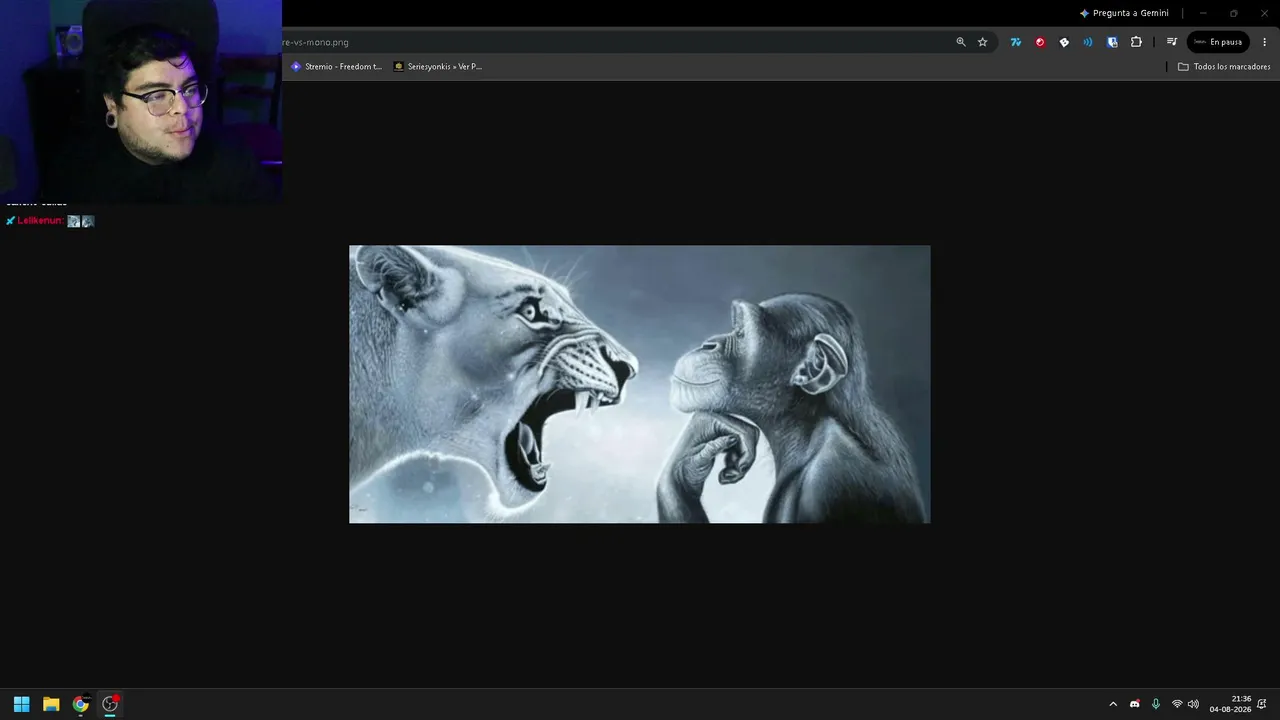This screenshot has width=1280, height=720.
Task: Open the volume speaker tray icon
Action: pos(1193,704)
